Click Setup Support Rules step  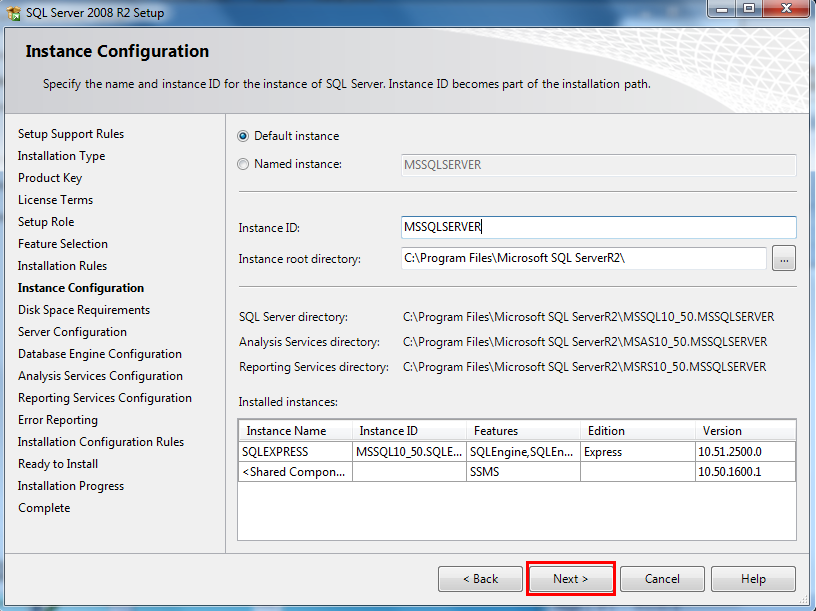click(x=71, y=134)
